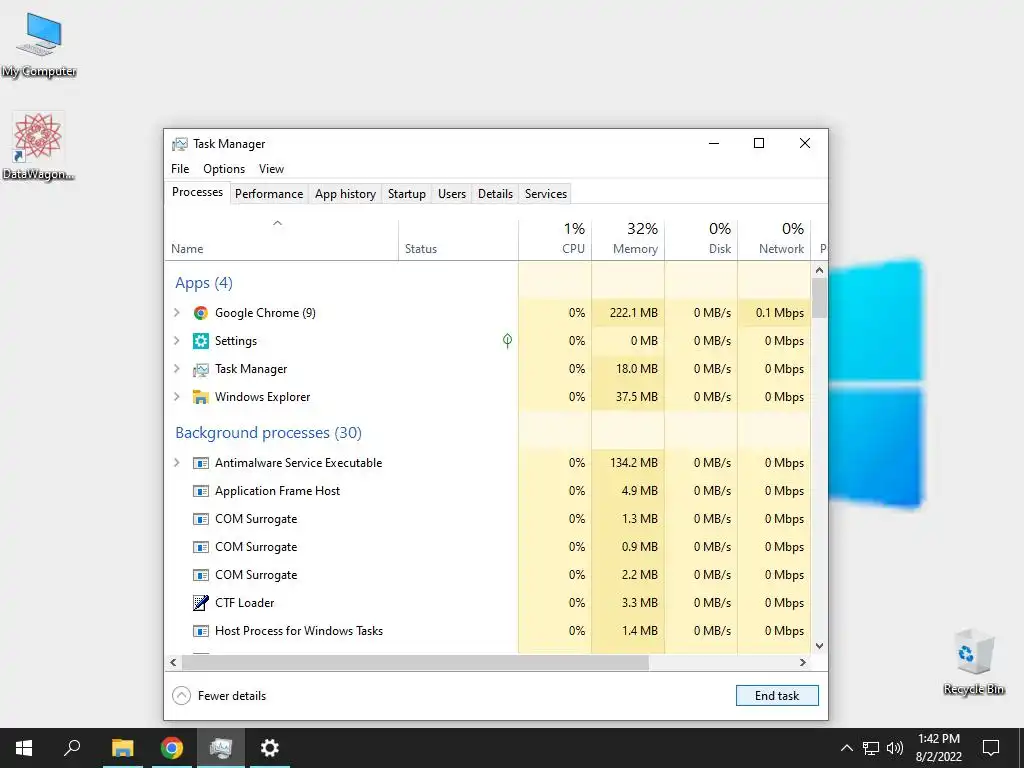Switch to the Startup tab
Viewport: 1024px width, 768px height.
(407, 194)
